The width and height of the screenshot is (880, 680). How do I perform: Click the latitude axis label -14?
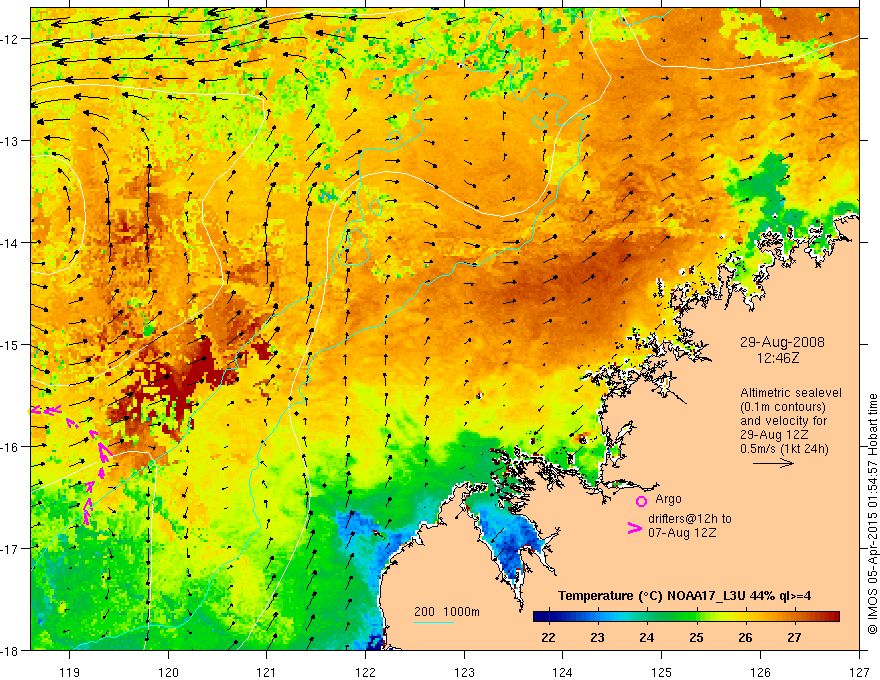[11, 242]
